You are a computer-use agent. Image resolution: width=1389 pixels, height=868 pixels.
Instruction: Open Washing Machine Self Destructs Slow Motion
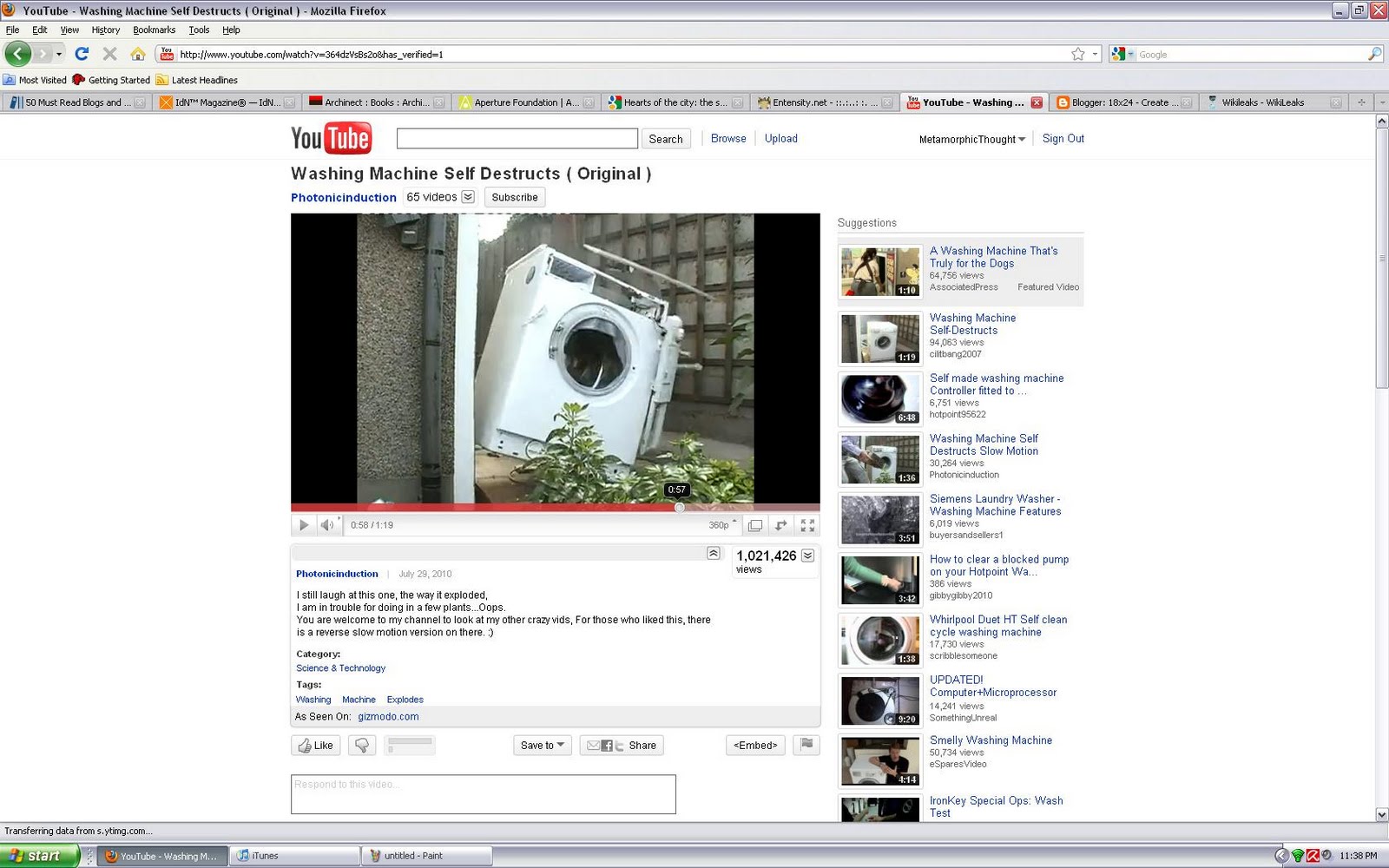point(984,445)
